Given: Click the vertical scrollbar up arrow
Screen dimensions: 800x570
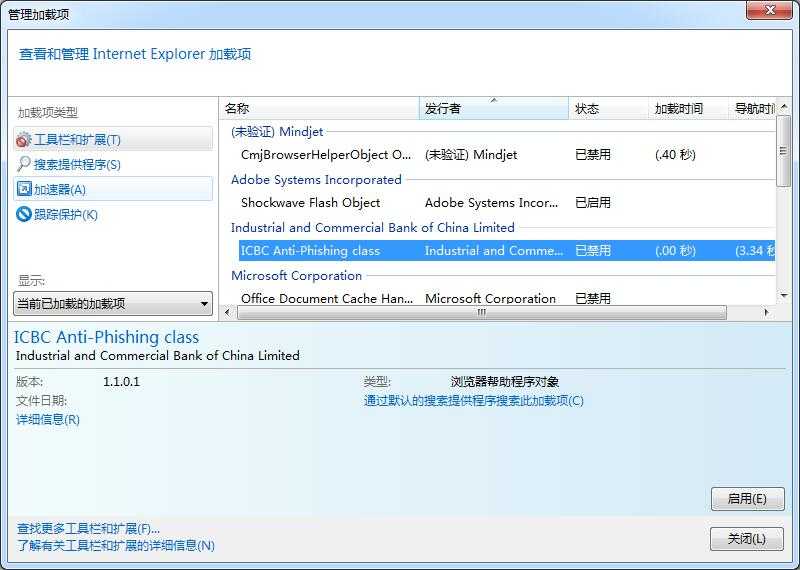Looking at the screenshot, I should 784,107.
